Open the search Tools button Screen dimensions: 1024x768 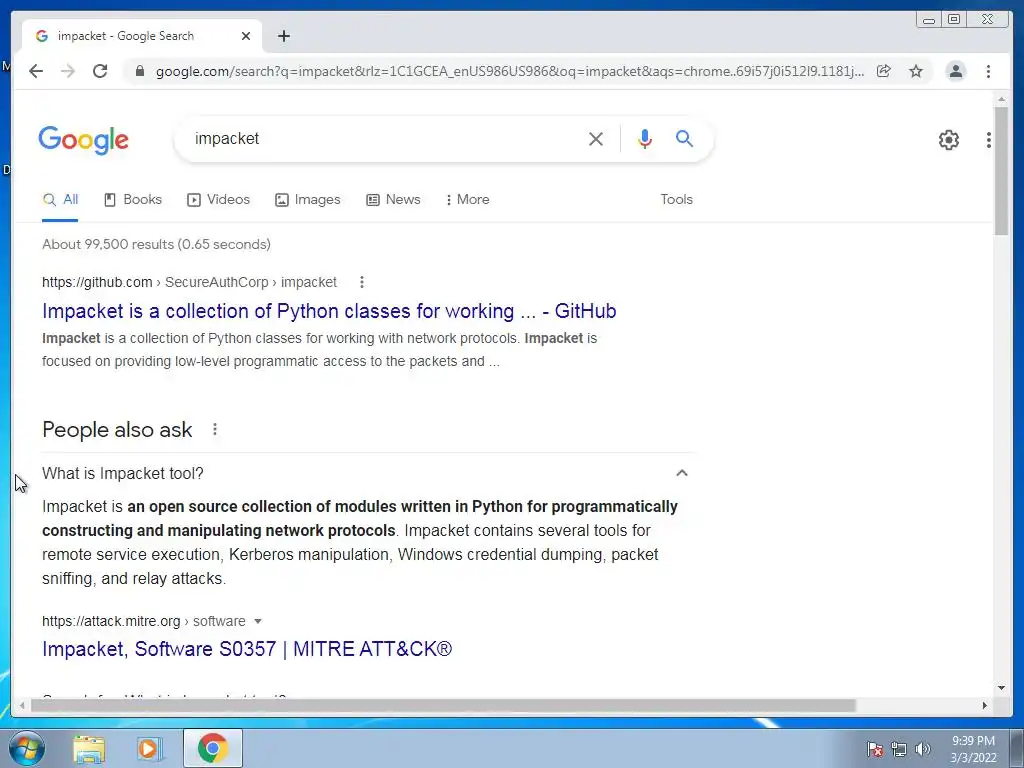coord(676,200)
